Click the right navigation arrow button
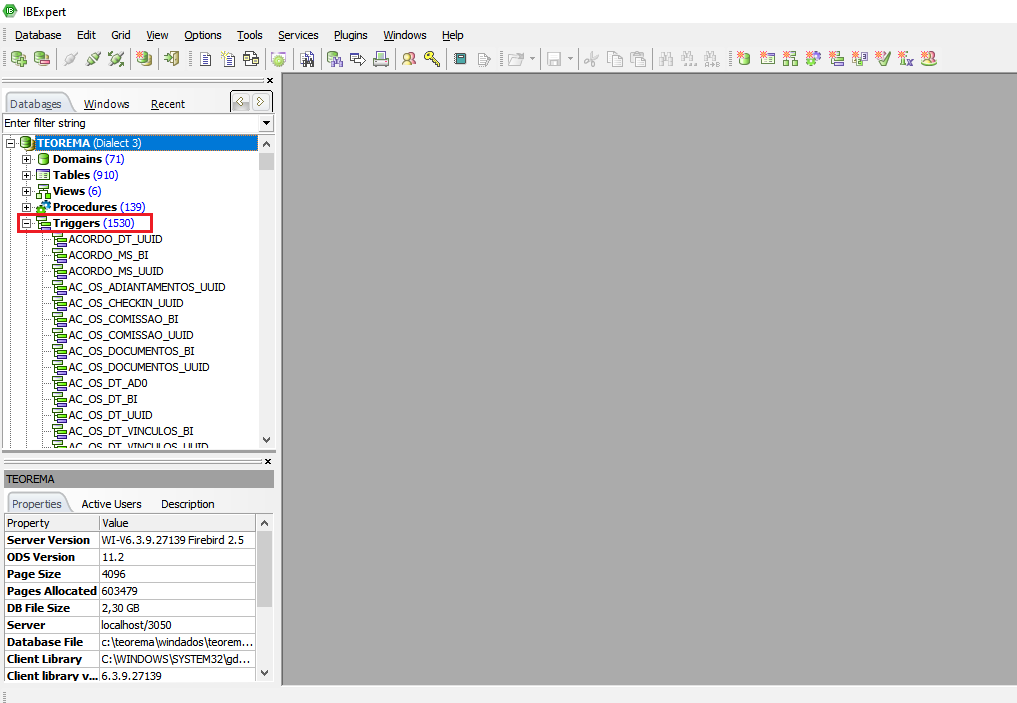This screenshot has width=1017, height=703. click(x=261, y=102)
